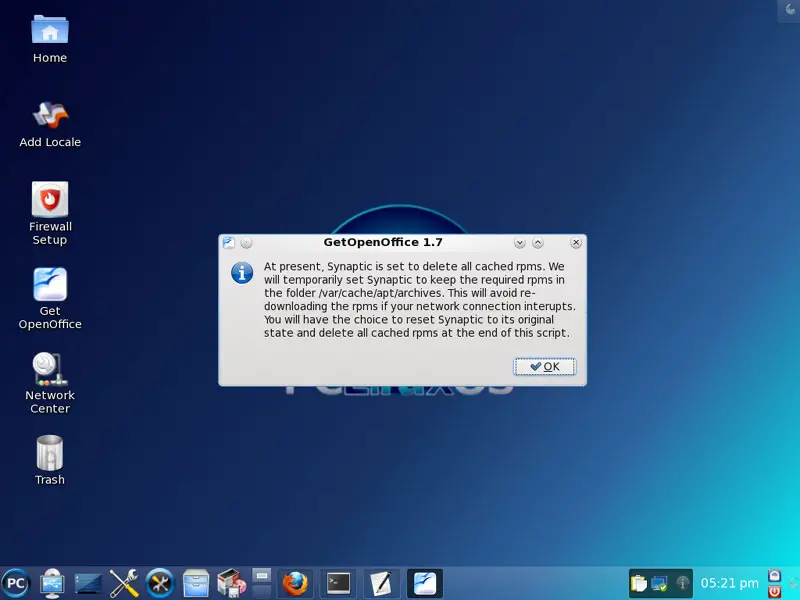
Task: Open the Firewall Setup desktop icon
Action: [50, 214]
